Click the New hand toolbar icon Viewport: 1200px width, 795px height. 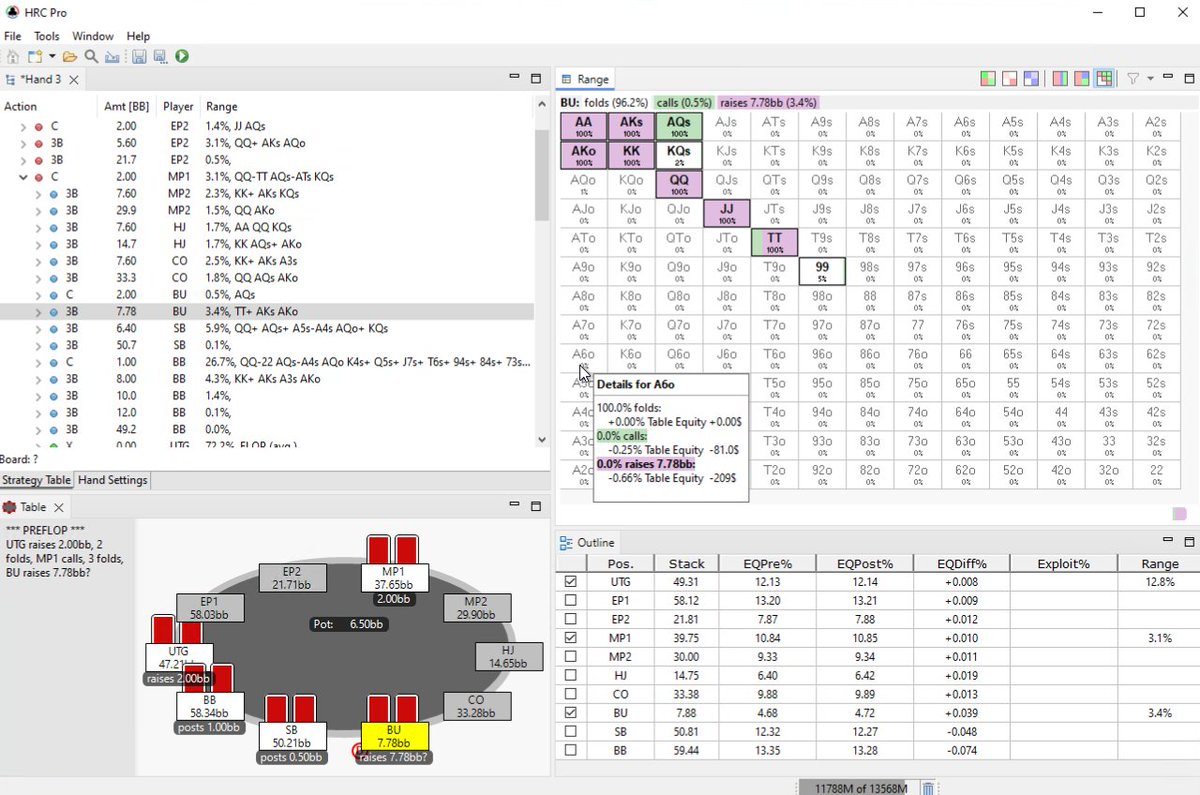click(35, 57)
